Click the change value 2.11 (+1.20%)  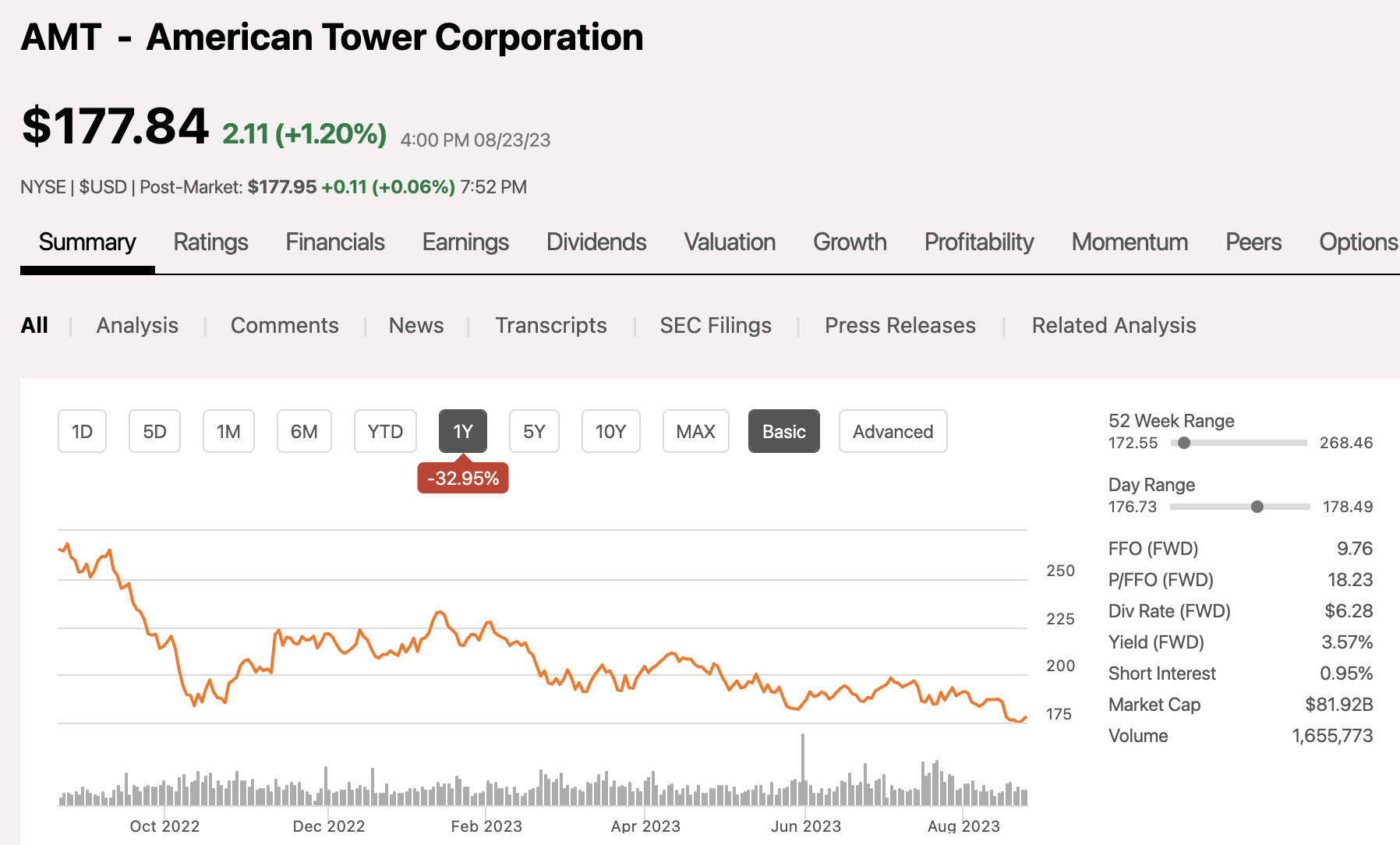pos(305,134)
